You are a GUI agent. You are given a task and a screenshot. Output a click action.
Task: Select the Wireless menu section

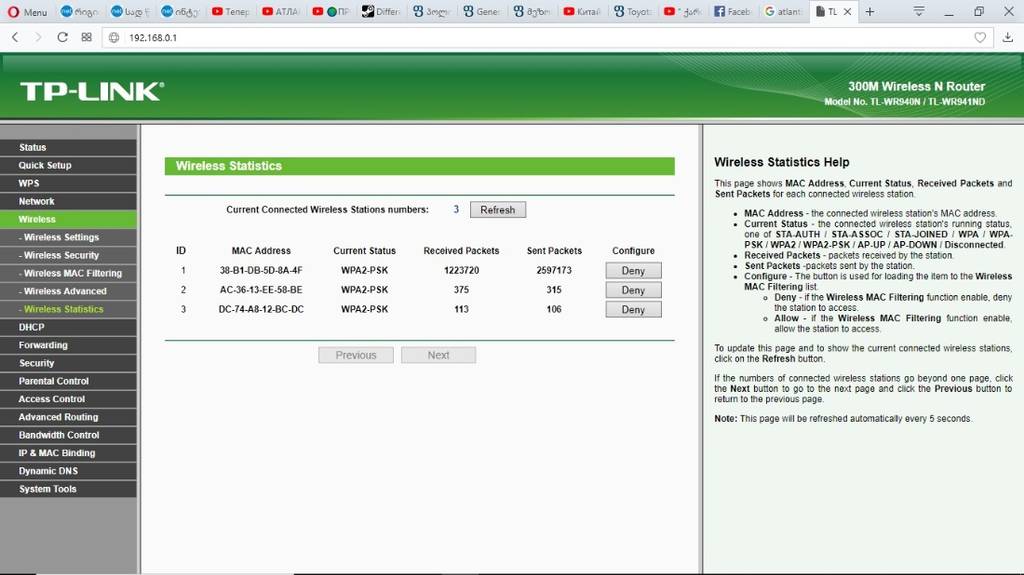[69, 219]
